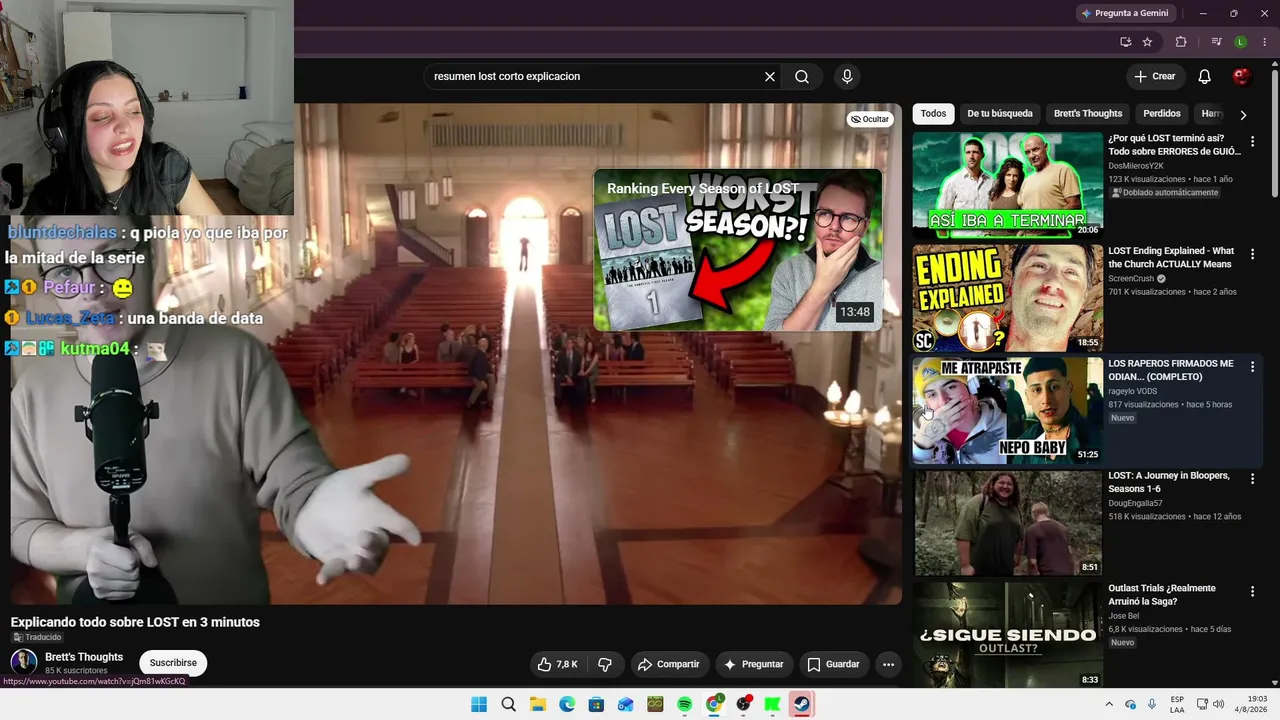Open the LOST Ending Explained video title
This screenshot has height=720, width=1280.
pyautogui.click(x=1171, y=258)
